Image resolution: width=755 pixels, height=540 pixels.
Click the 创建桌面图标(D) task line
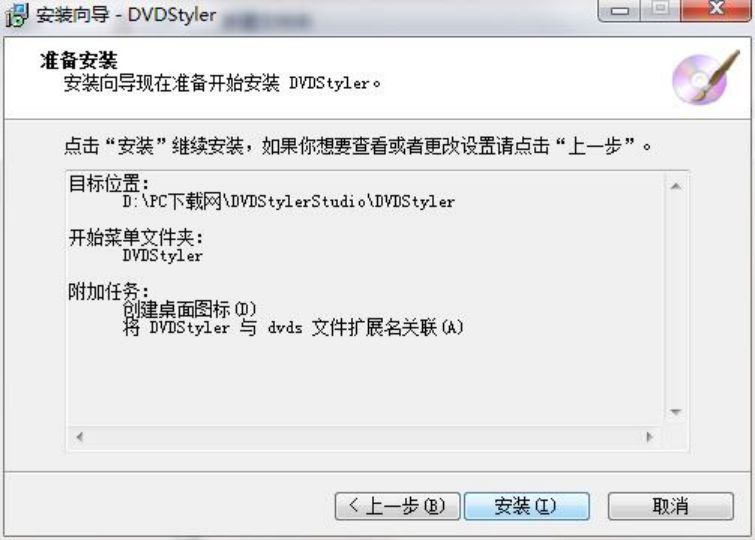(189, 309)
